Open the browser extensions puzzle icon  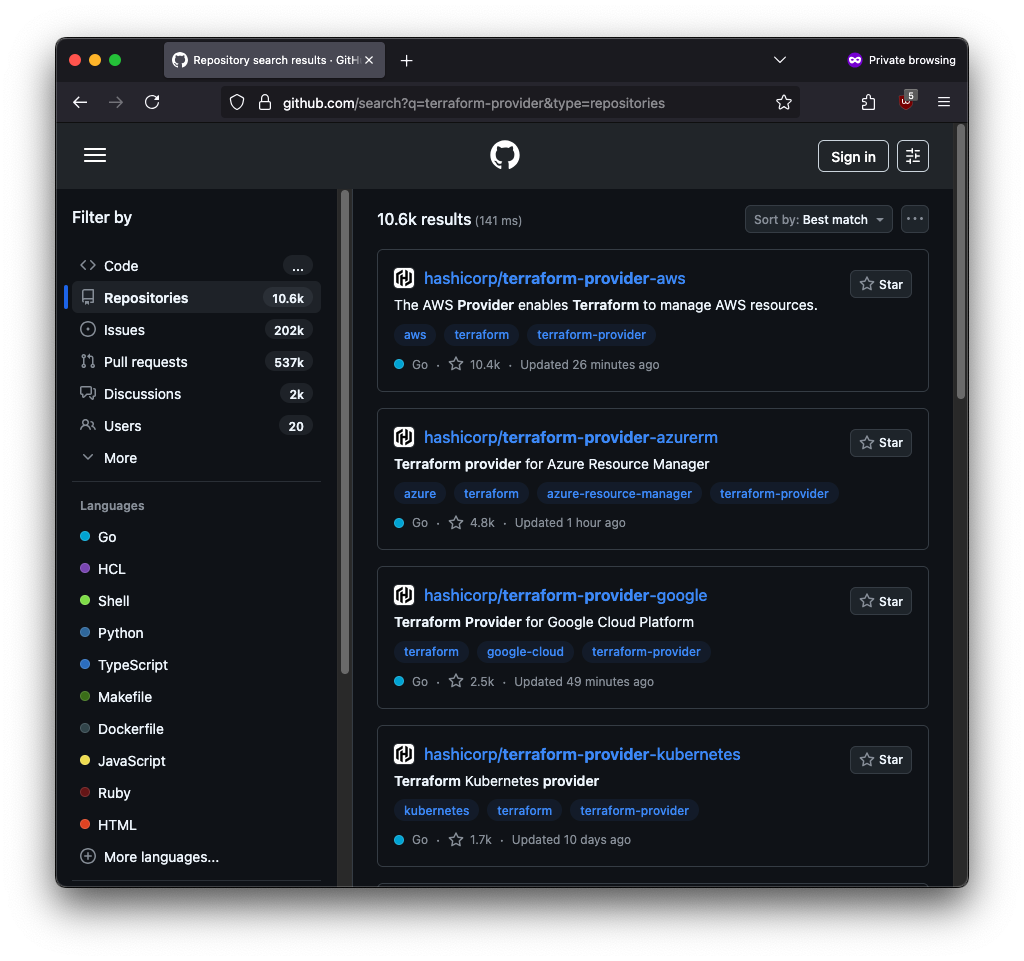click(x=868, y=102)
